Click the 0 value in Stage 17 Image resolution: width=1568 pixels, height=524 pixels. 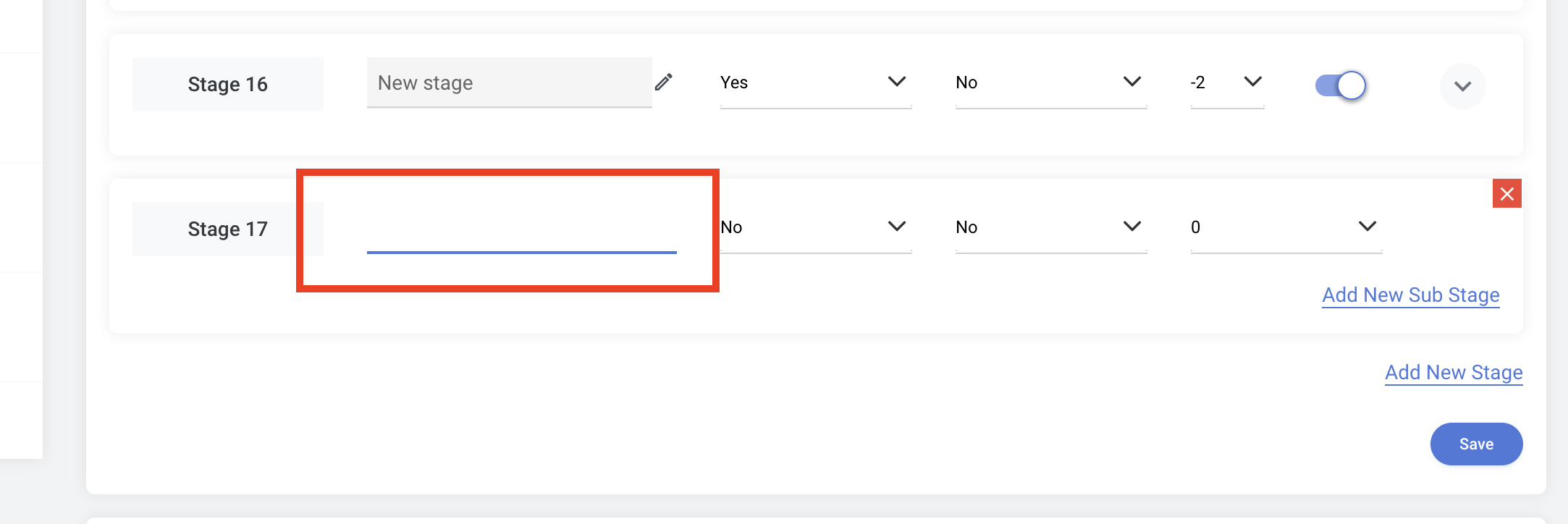[x=1196, y=227]
